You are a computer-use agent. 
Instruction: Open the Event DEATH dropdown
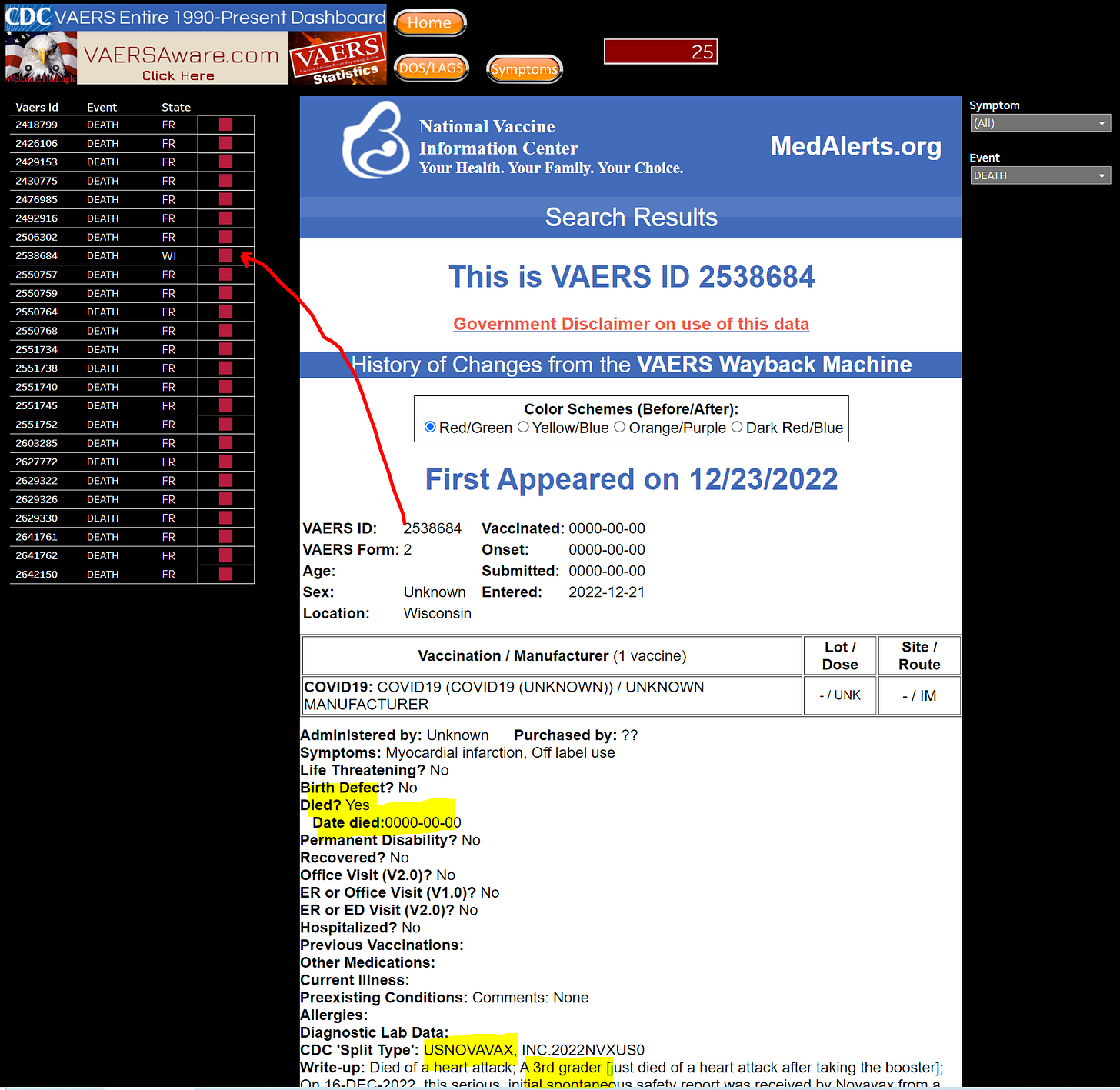pyautogui.click(x=1040, y=175)
